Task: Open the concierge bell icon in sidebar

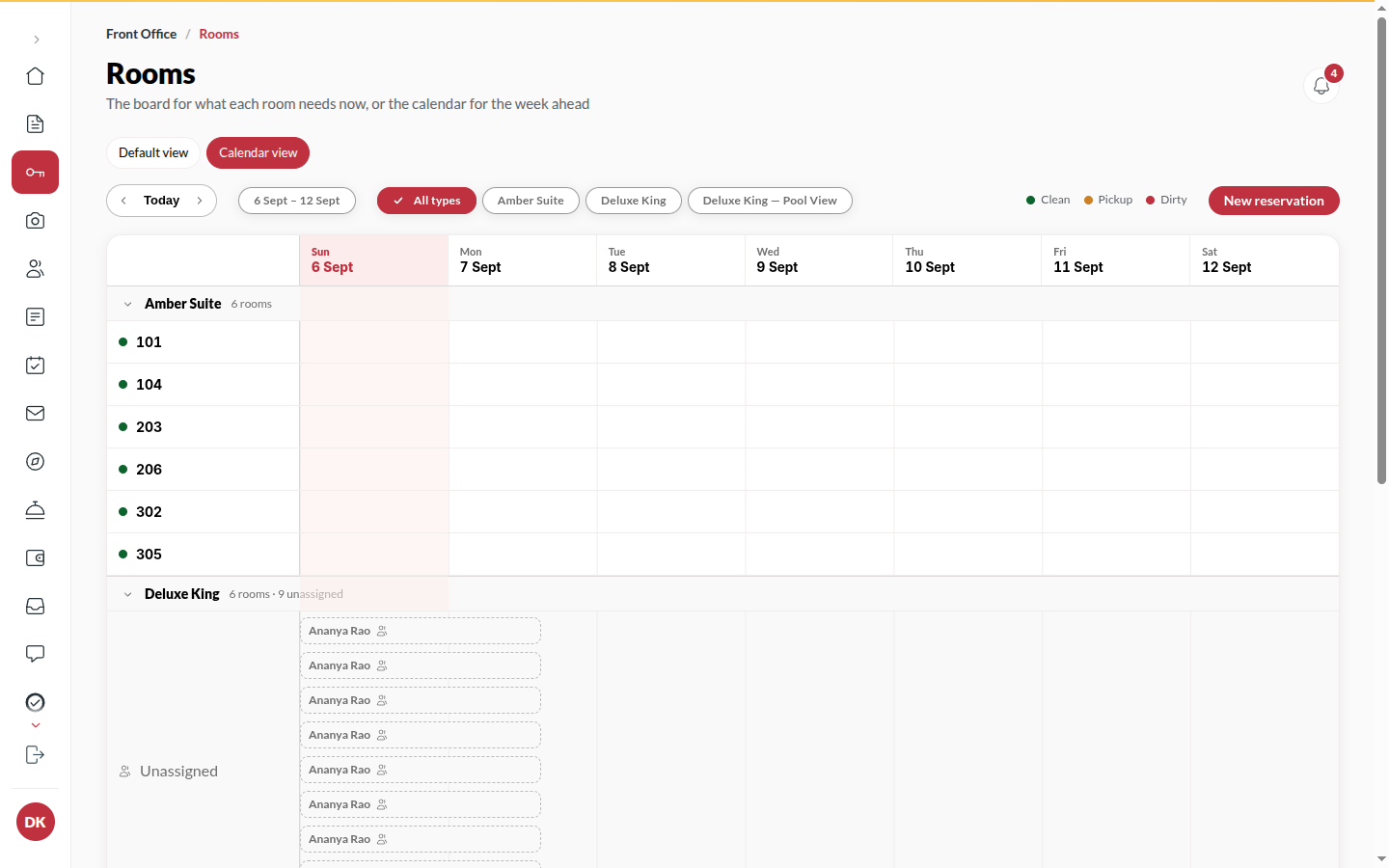Action: (35, 510)
